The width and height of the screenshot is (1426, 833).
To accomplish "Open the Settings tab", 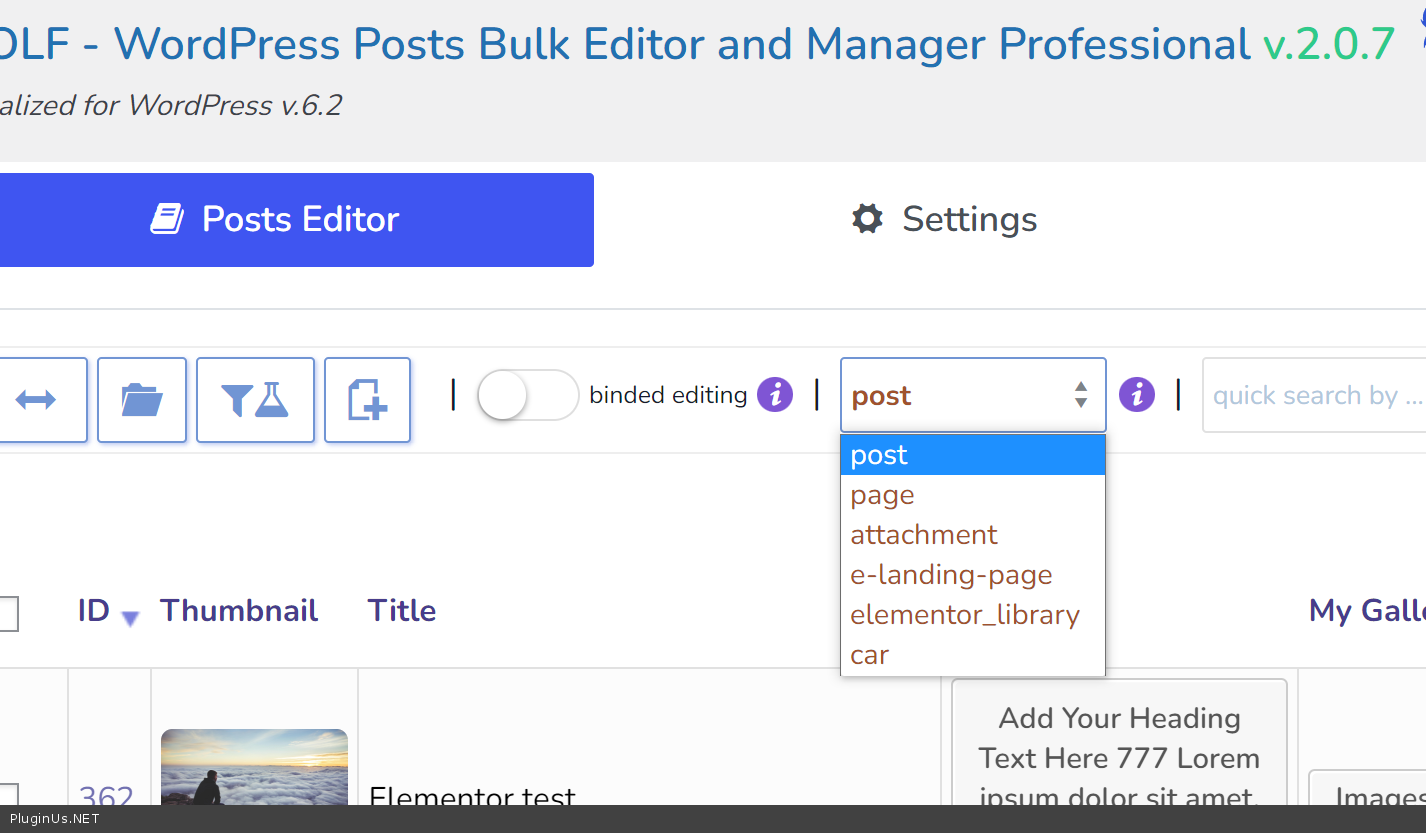I will 944,220.
